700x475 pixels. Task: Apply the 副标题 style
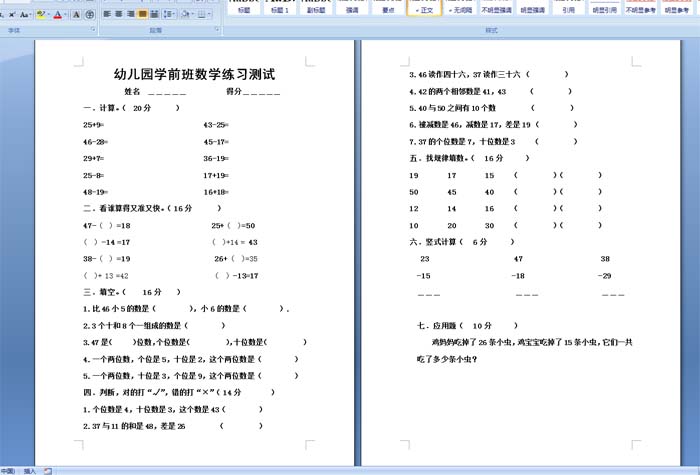(316, 7)
